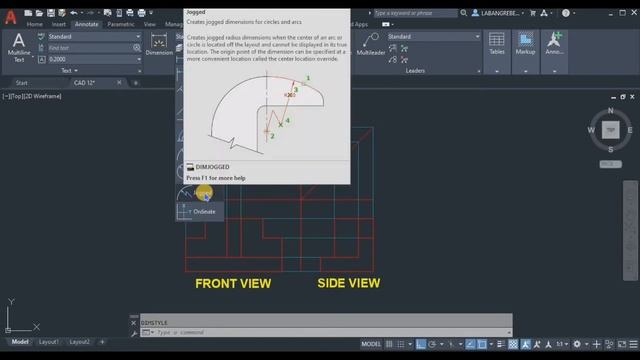Screen dimensions: 640x360
Task: Click the Help question mark icon
Action: point(566,13)
